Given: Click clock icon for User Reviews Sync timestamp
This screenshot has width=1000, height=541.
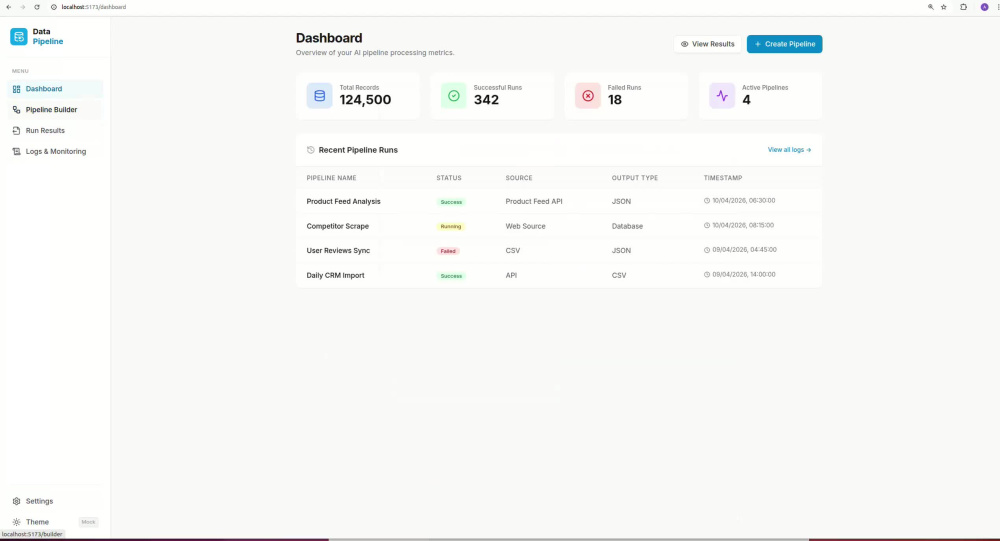Looking at the screenshot, I should point(707,250).
